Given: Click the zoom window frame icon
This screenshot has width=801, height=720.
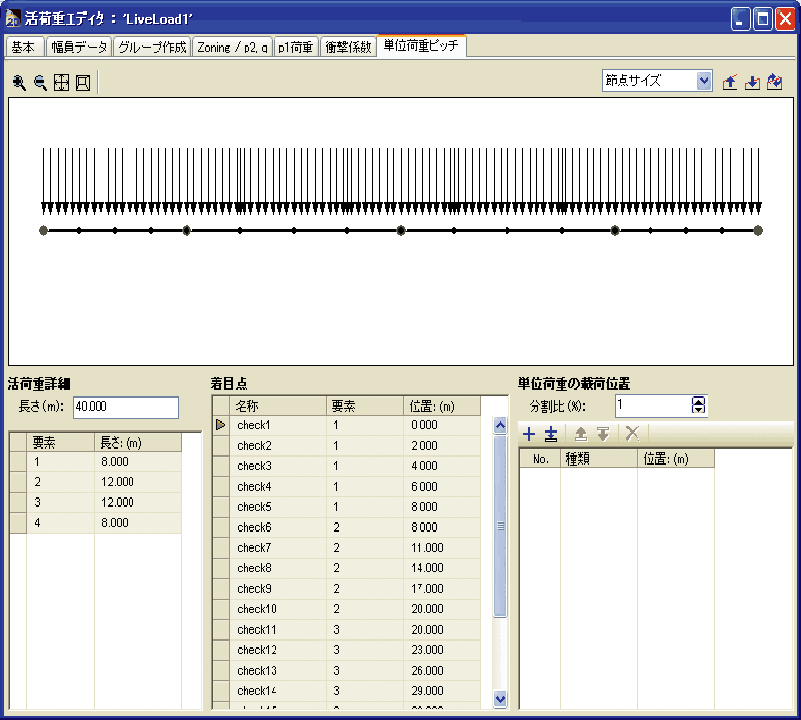Looking at the screenshot, I should 83,83.
